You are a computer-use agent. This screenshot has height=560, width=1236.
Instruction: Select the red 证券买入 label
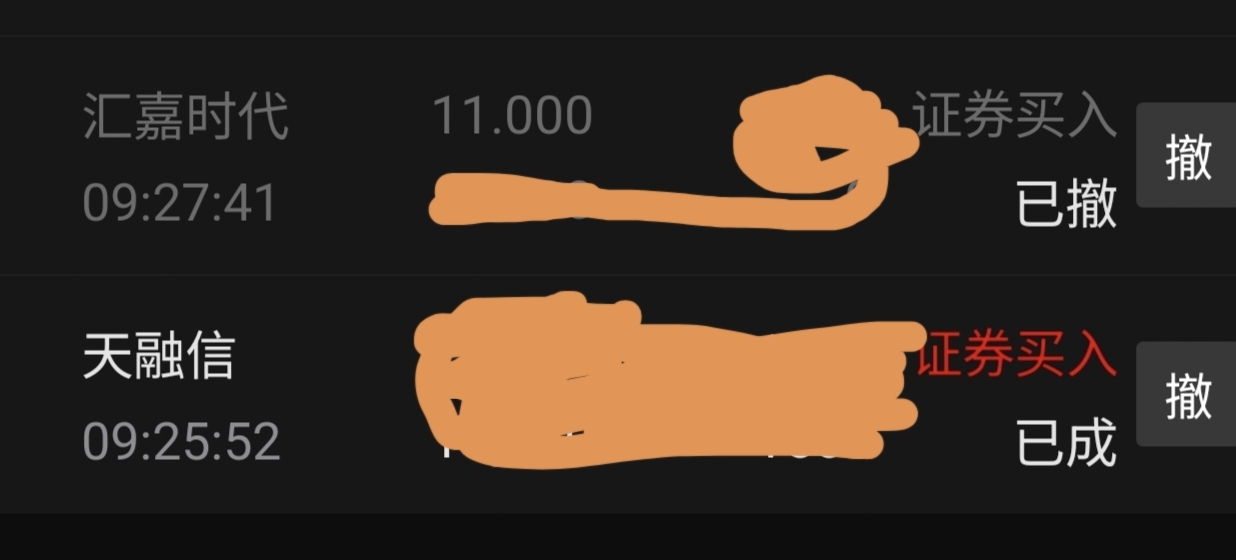pos(1016,356)
